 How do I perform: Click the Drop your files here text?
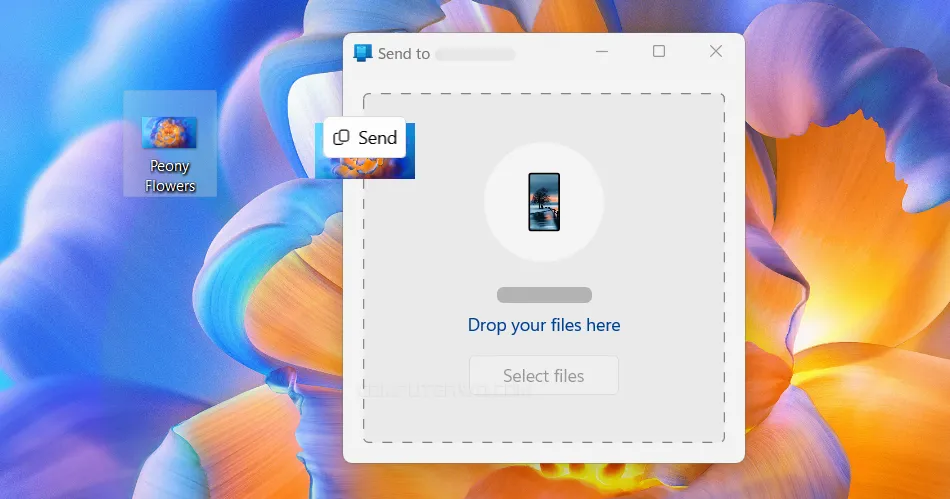tap(543, 325)
